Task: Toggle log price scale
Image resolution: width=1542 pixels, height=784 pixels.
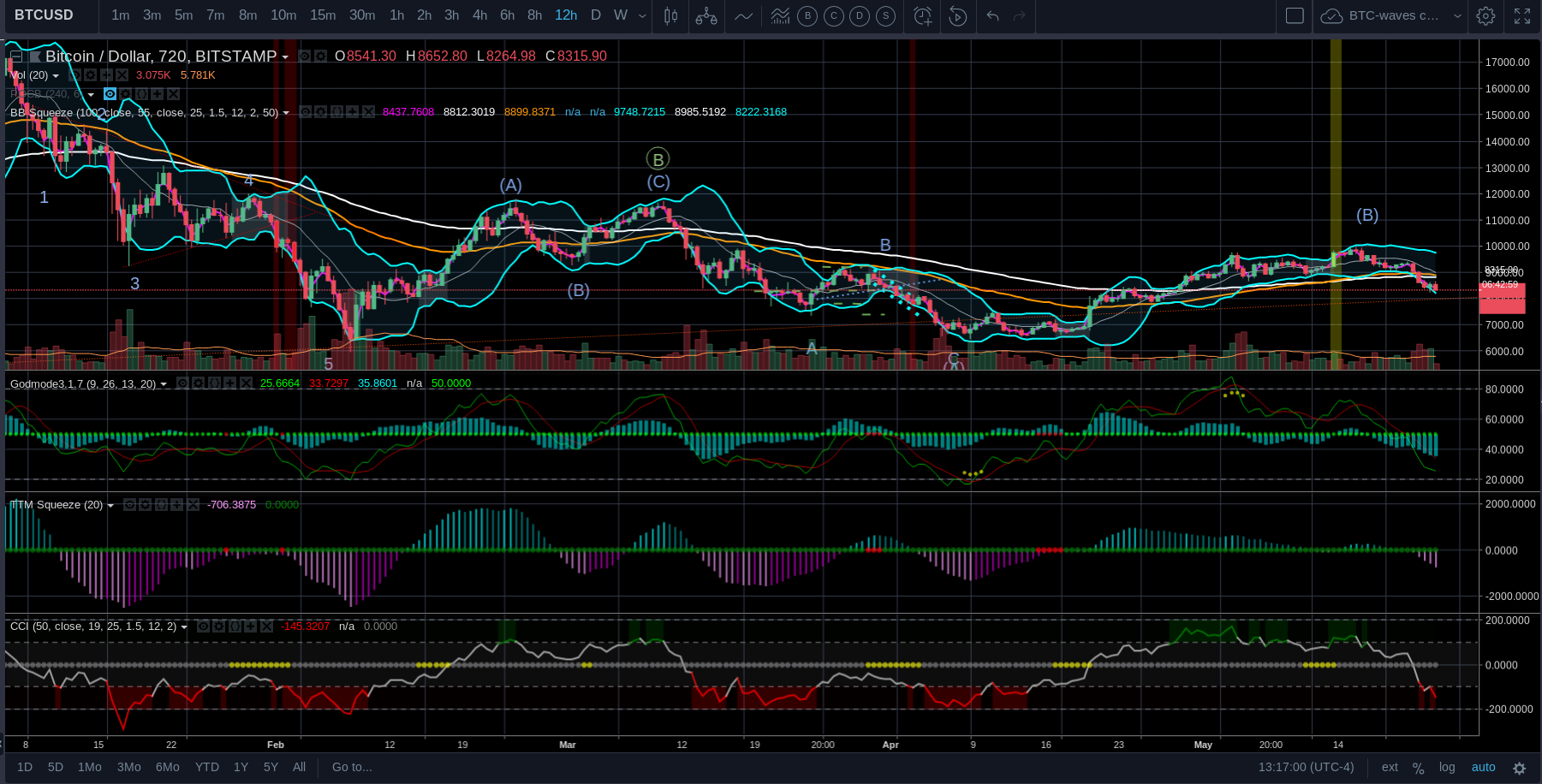Action: click(x=1447, y=767)
